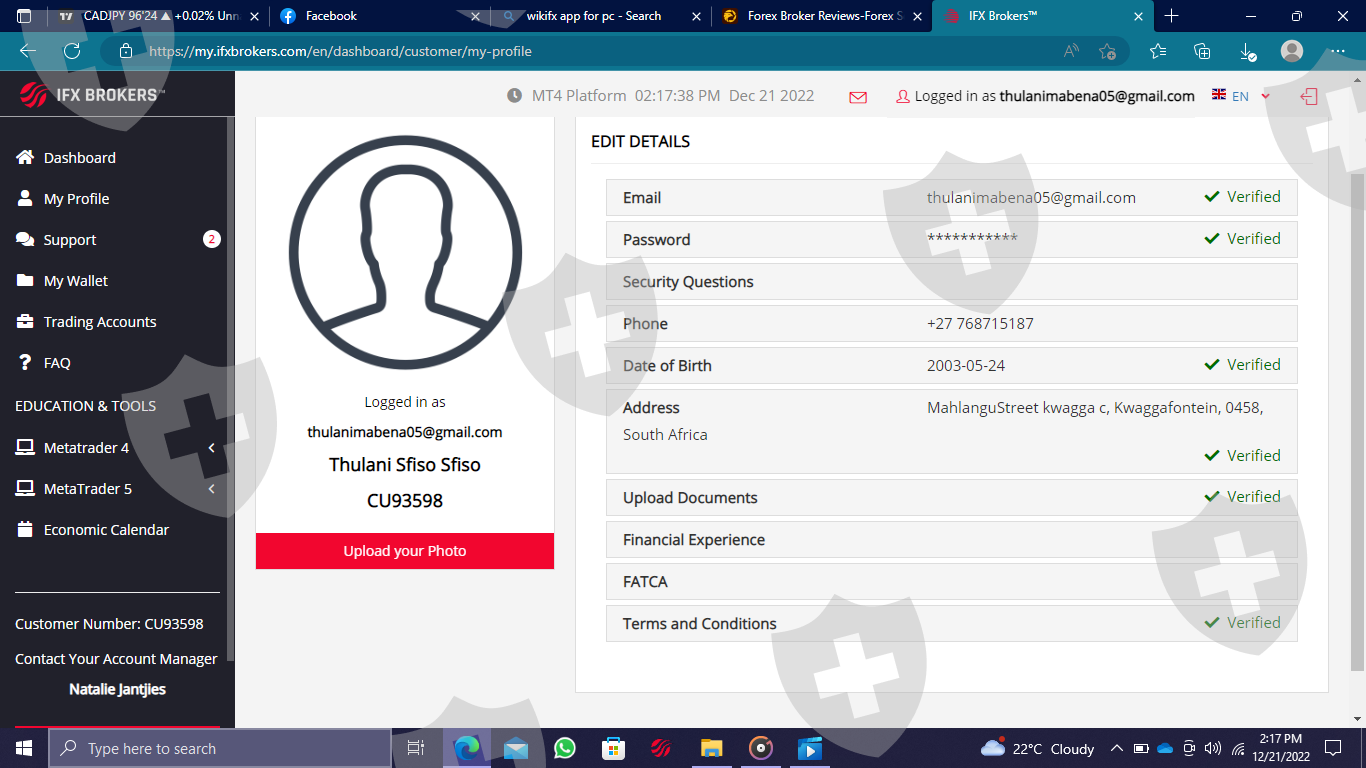Click the red logout icon in header

pos(1309,96)
